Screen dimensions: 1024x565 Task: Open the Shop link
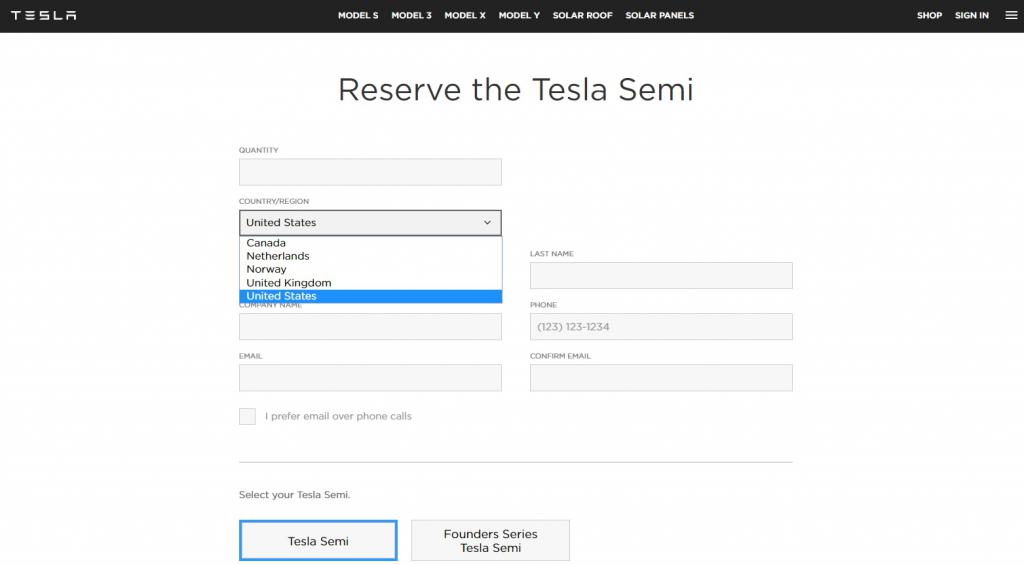click(x=929, y=16)
